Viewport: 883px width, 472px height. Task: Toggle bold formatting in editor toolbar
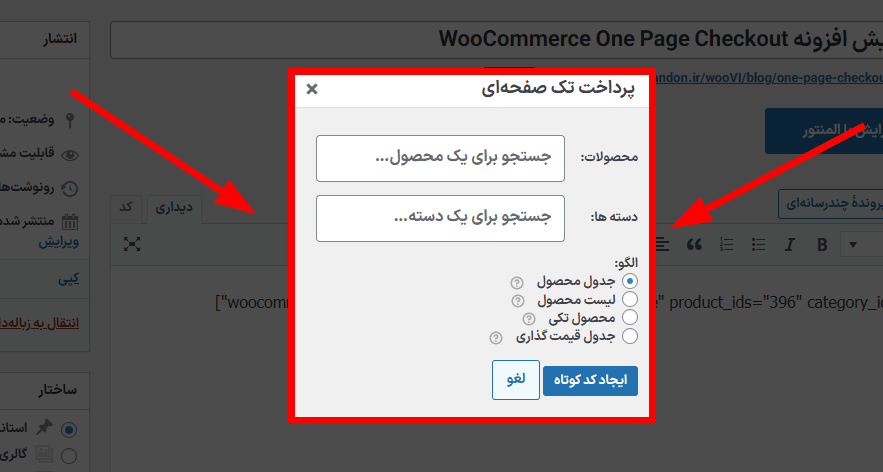pos(822,244)
